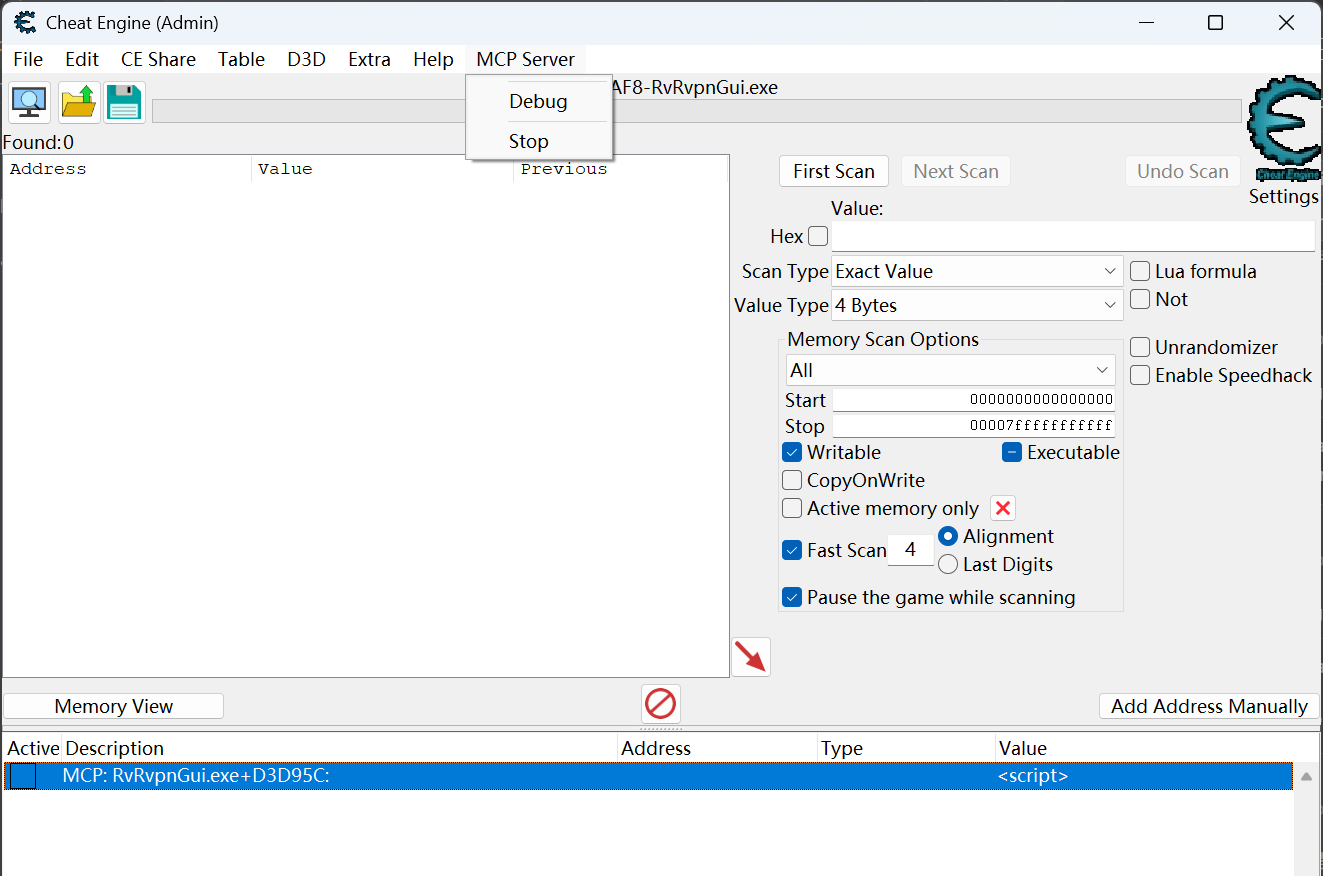Open the Memory View button

(x=114, y=706)
